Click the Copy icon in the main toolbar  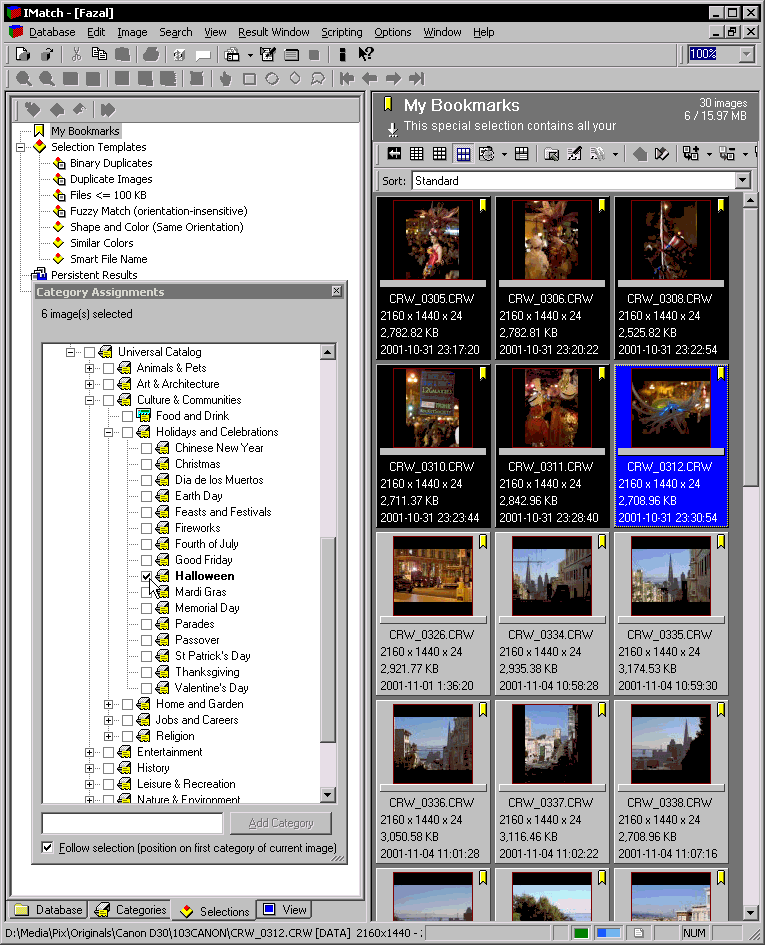coord(99,54)
